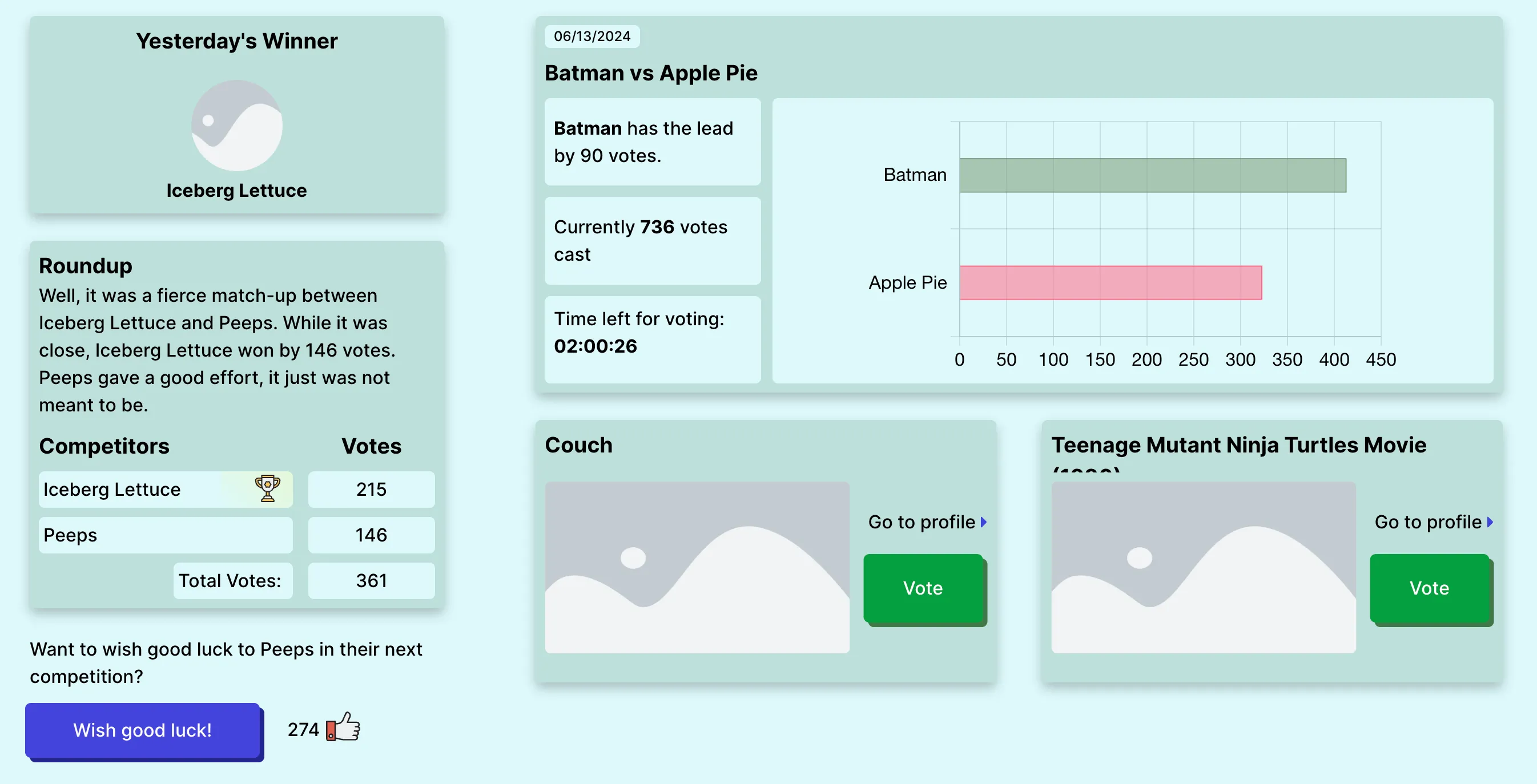Open Couch's Go to profile link
Screen dimensions: 1537x784
[922, 522]
